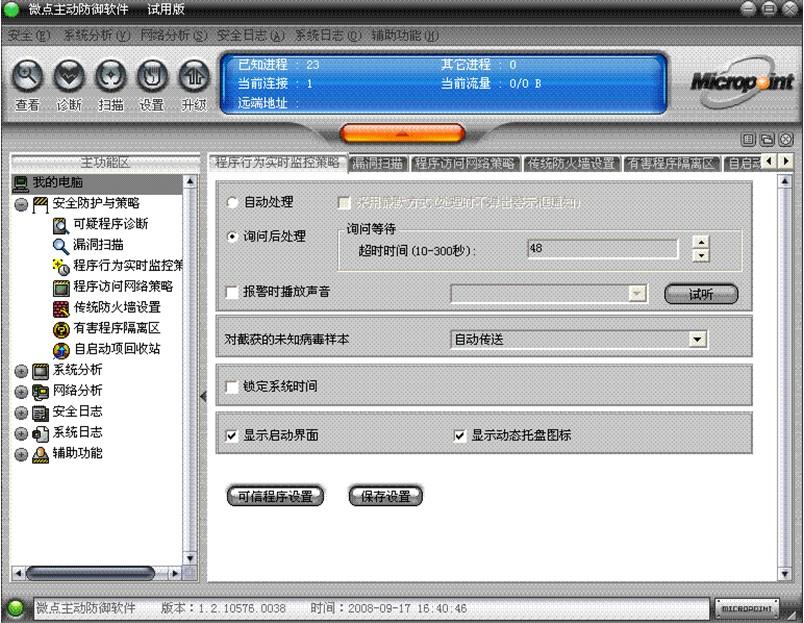Click the first small panel icon above the tab strip
804x623 pixels.
tap(748, 139)
